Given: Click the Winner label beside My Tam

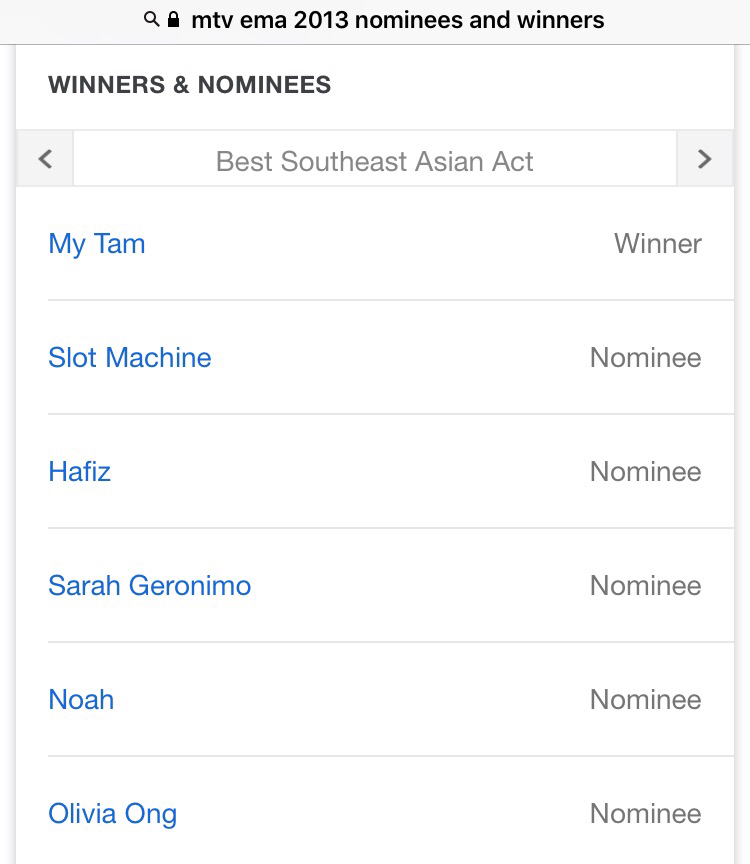Looking at the screenshot, I should coord(657,244).
